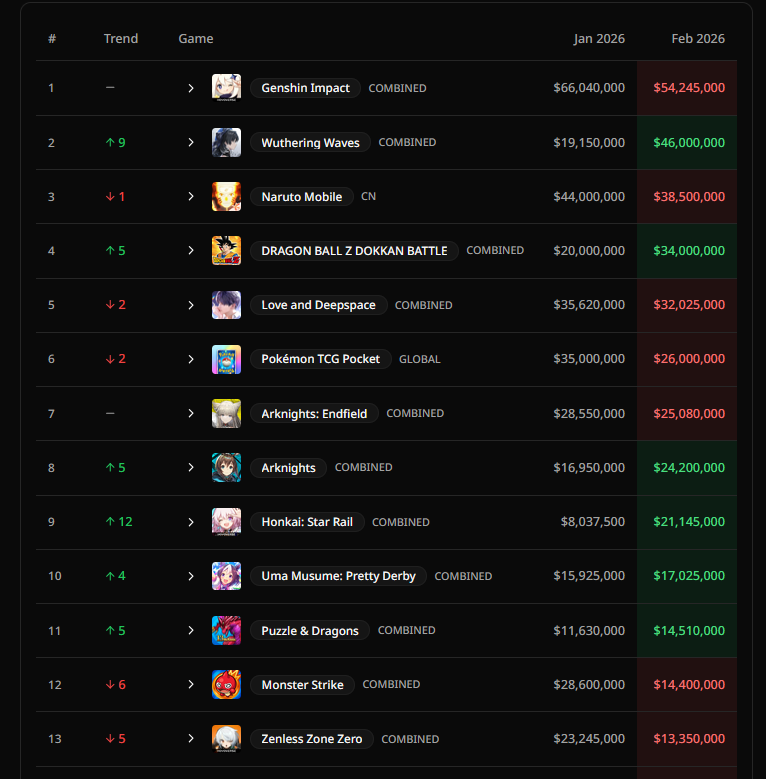The height and width of the screenshot is (779, 766).
Task: Open the Honkai: Star Rail name pill
Action: click(307, 522)
